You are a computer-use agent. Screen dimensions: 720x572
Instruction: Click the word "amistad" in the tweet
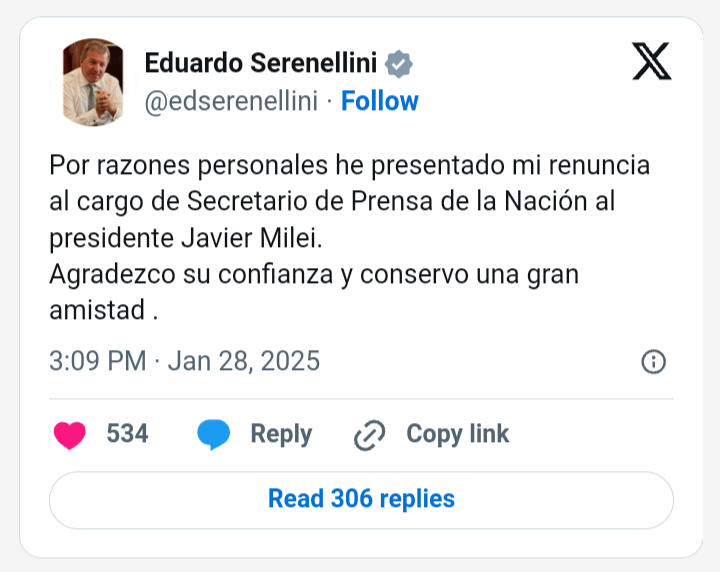(97, 310)
